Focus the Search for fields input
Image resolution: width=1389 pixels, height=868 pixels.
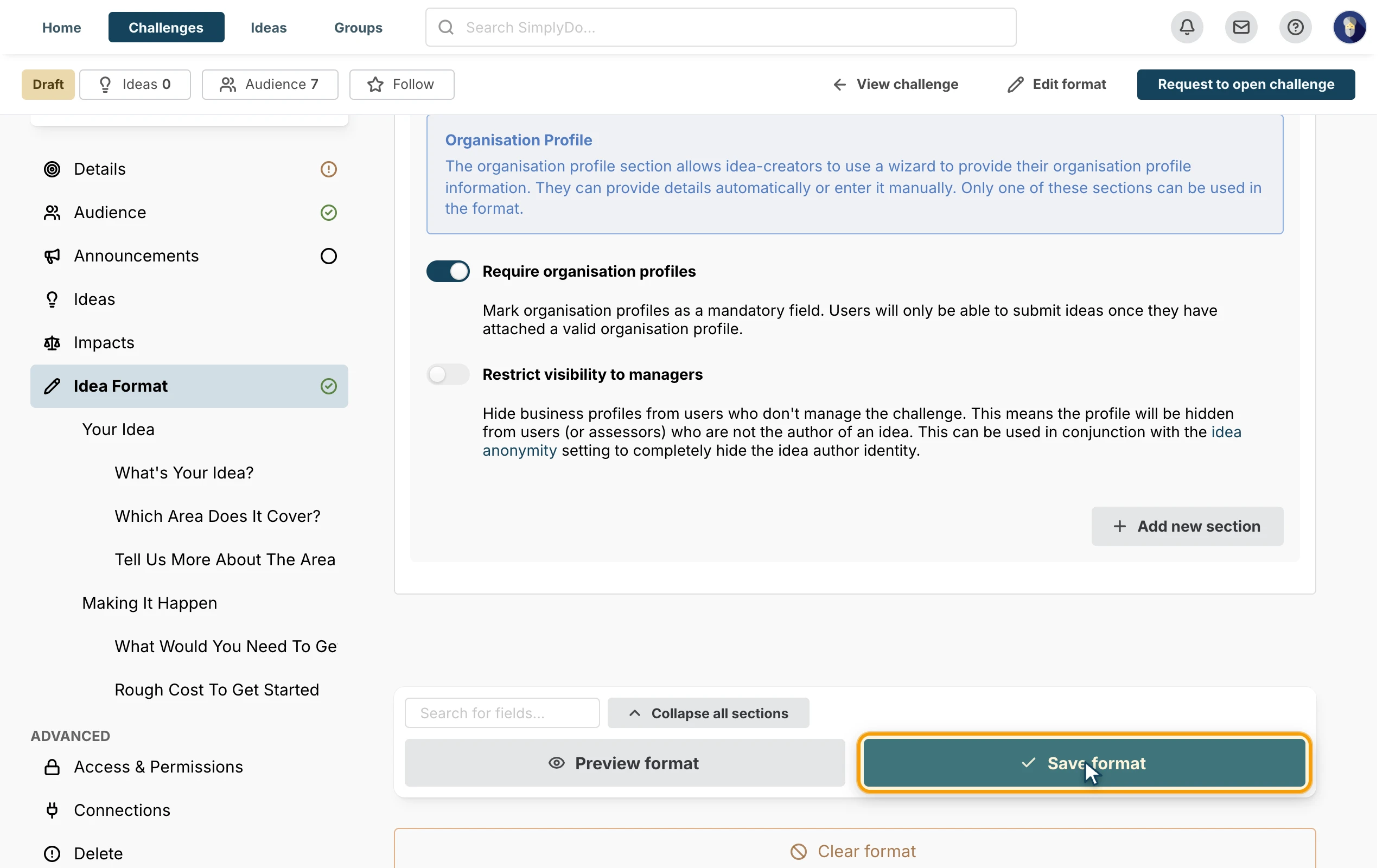click(502, 713)
